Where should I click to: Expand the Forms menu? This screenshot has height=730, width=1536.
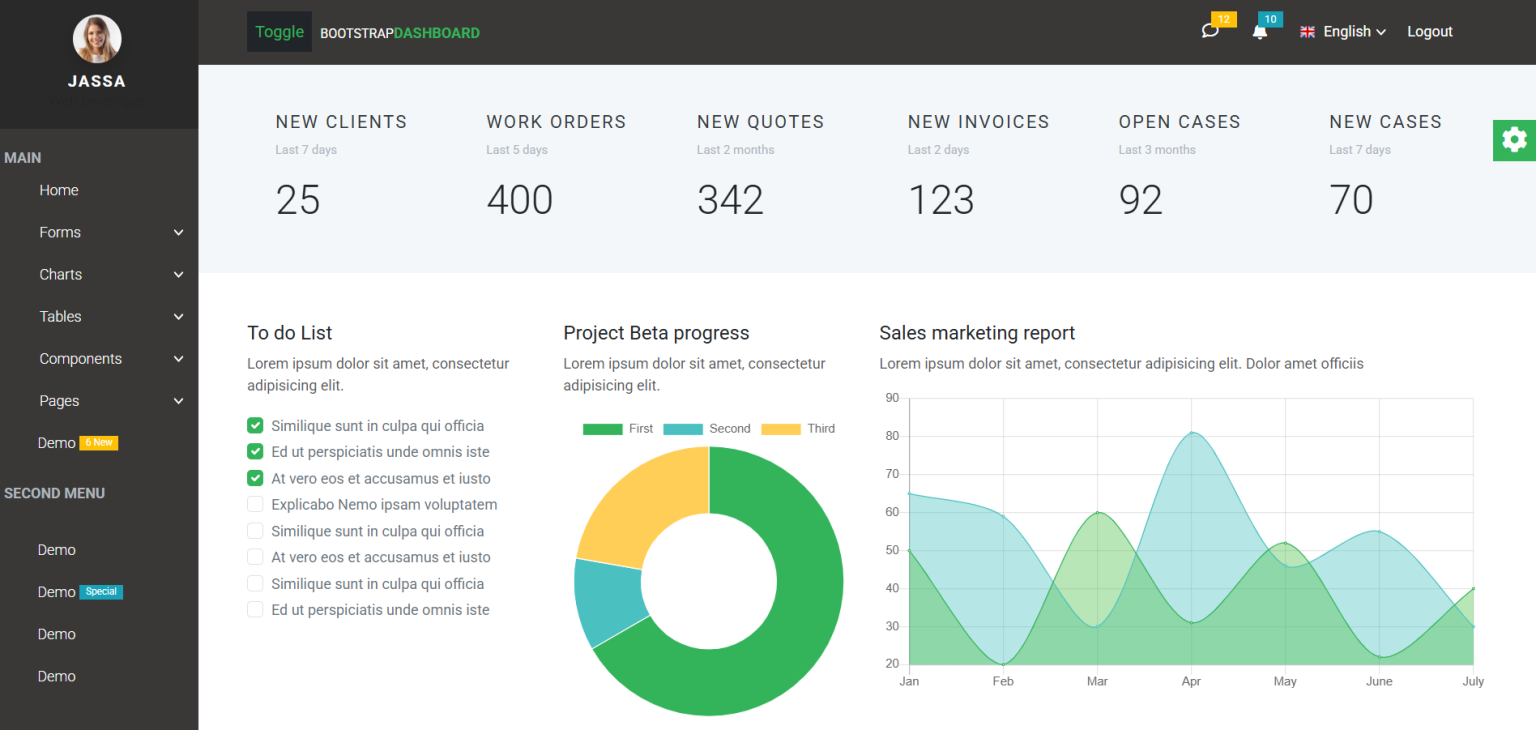pyautogui.click(x=99, y=232)
